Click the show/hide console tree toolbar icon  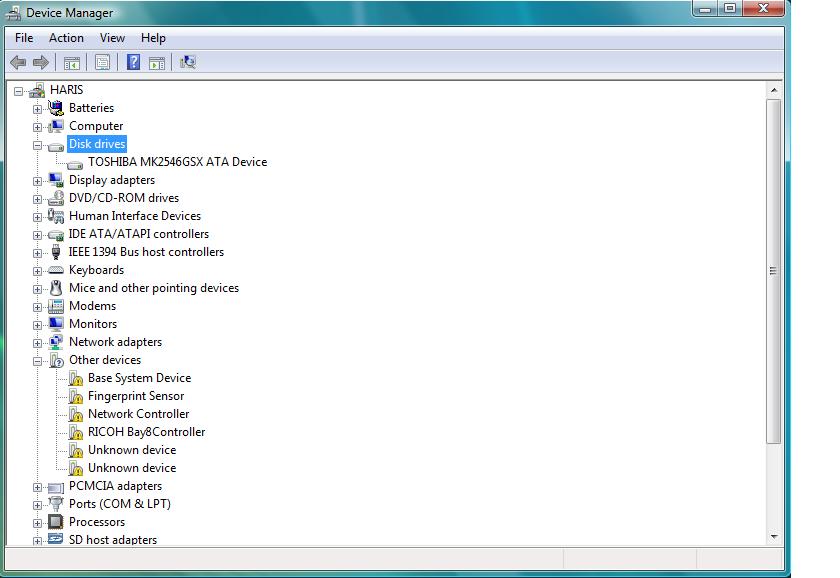71,63
